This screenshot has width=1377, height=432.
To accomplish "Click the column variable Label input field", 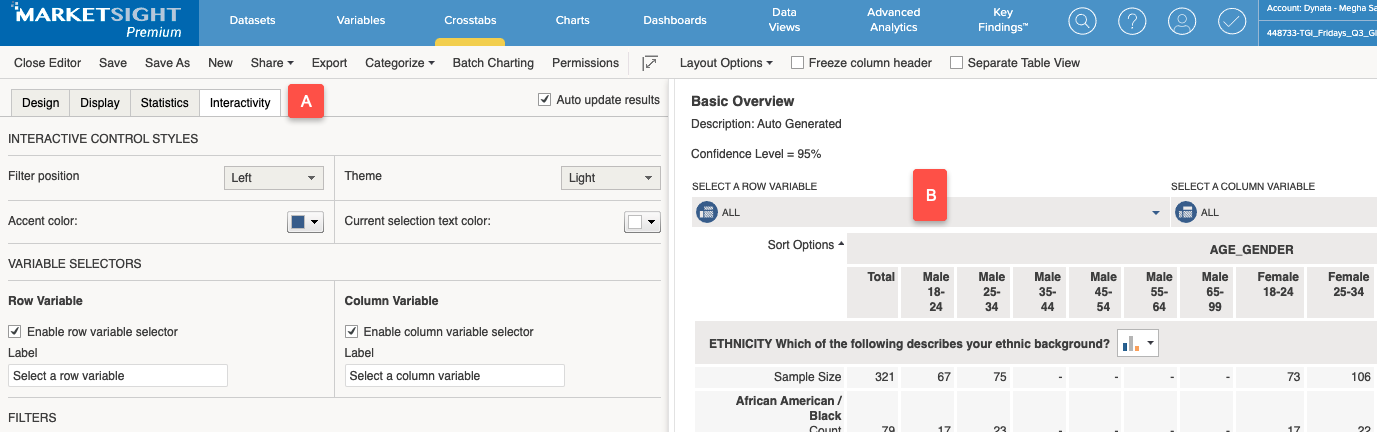I will pos(455,376).
